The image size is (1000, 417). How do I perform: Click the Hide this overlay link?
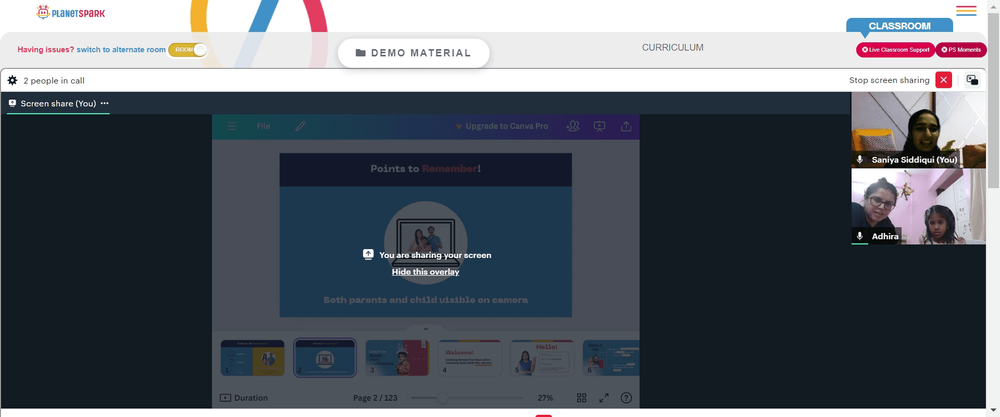point(425,272)
